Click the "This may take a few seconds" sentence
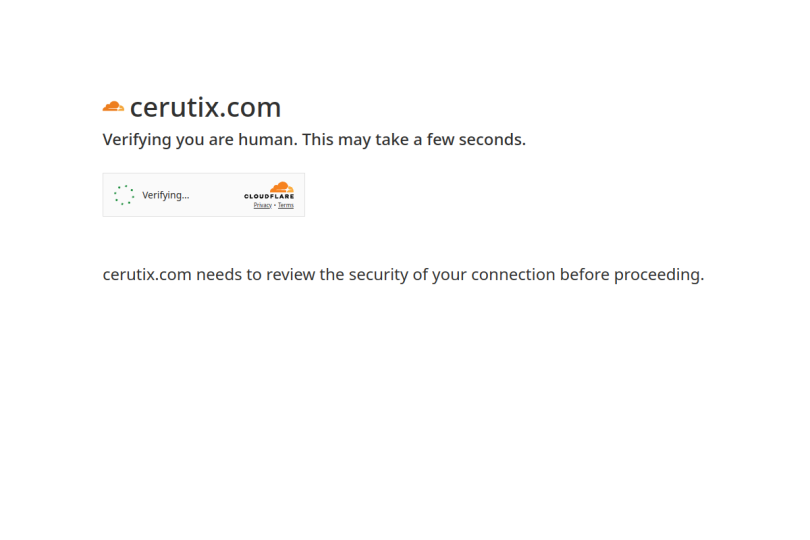810x540 pixels. (414, 140)
